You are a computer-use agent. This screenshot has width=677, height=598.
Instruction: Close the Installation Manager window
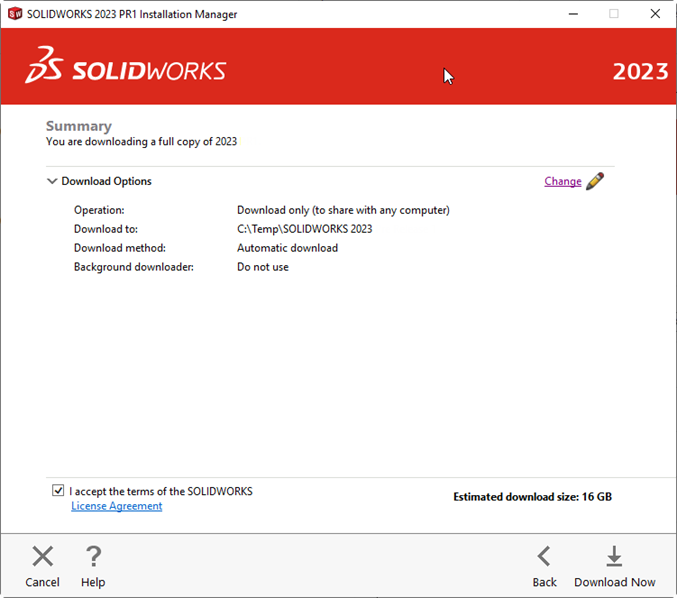point(655,14)
